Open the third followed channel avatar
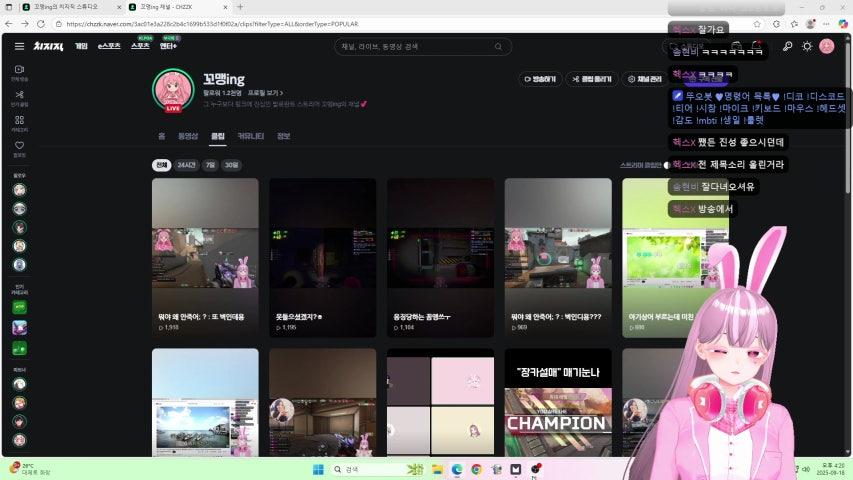 20,227
